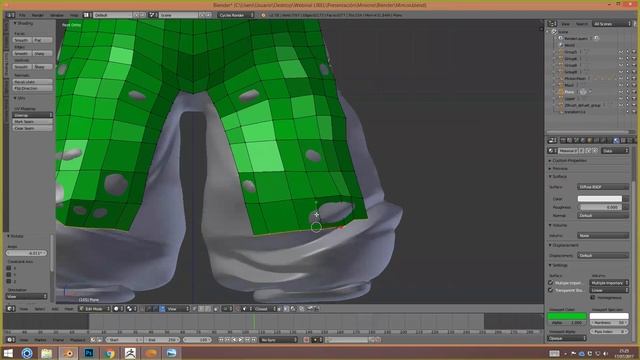Open Photoshop from the taskbar
The image size is (640, 360).
click(89, 353)
